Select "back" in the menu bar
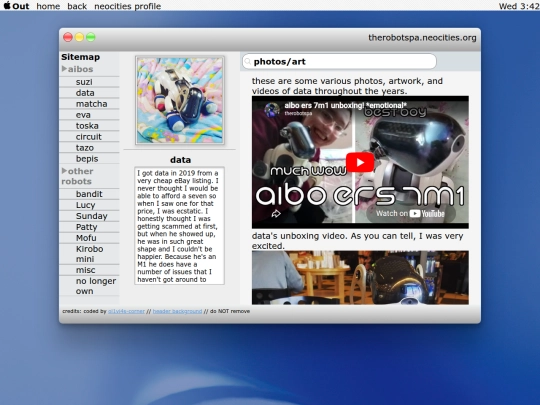The height and width of the screenshot is (405, 540). tap(77, 6)
